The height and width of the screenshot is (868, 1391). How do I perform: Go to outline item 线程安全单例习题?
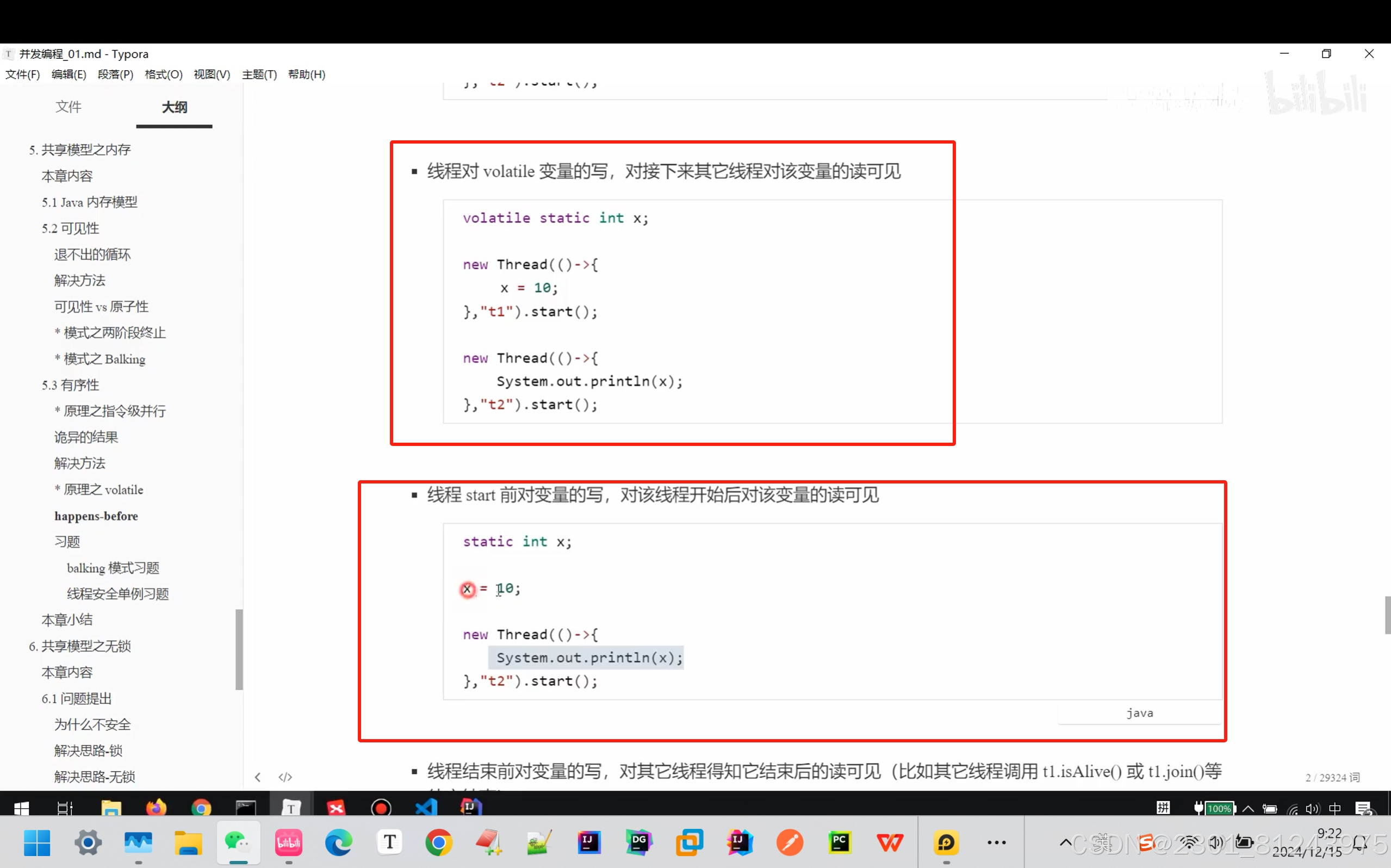[x=117, y=594]
